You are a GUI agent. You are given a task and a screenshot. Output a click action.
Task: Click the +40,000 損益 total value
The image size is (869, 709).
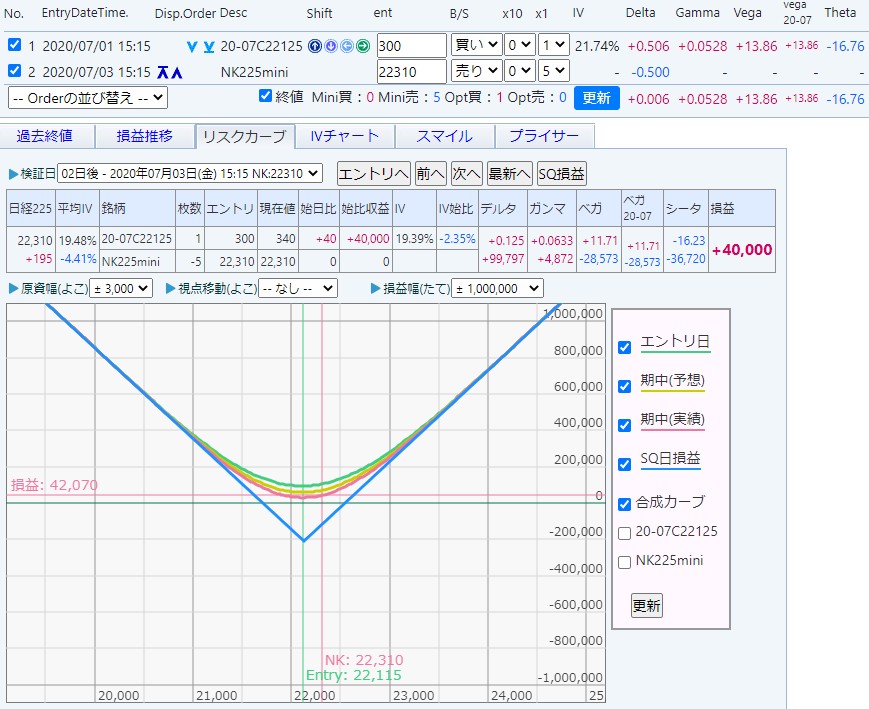[742, 250]
